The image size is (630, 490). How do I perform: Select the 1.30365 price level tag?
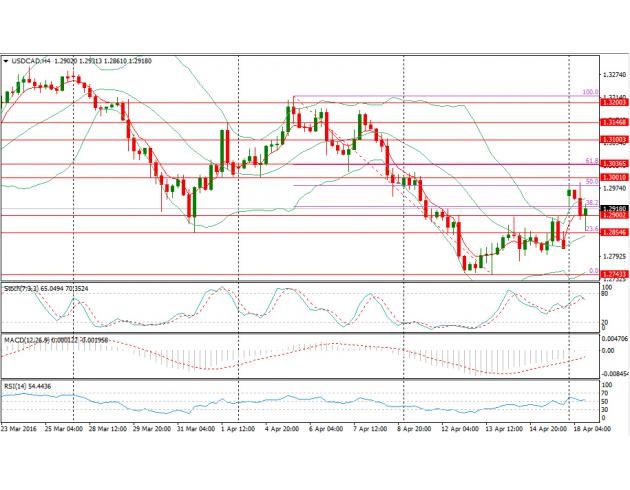(x=614, y=163)
